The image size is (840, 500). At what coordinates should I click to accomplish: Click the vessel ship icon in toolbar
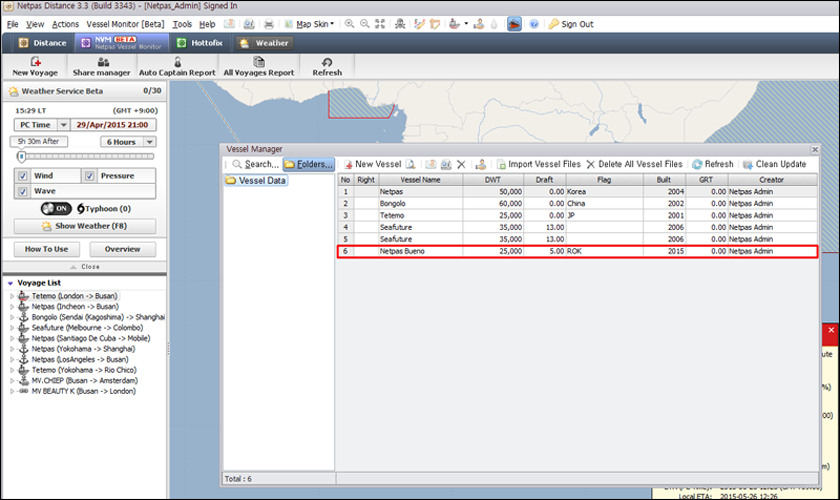tap(454, 24)
